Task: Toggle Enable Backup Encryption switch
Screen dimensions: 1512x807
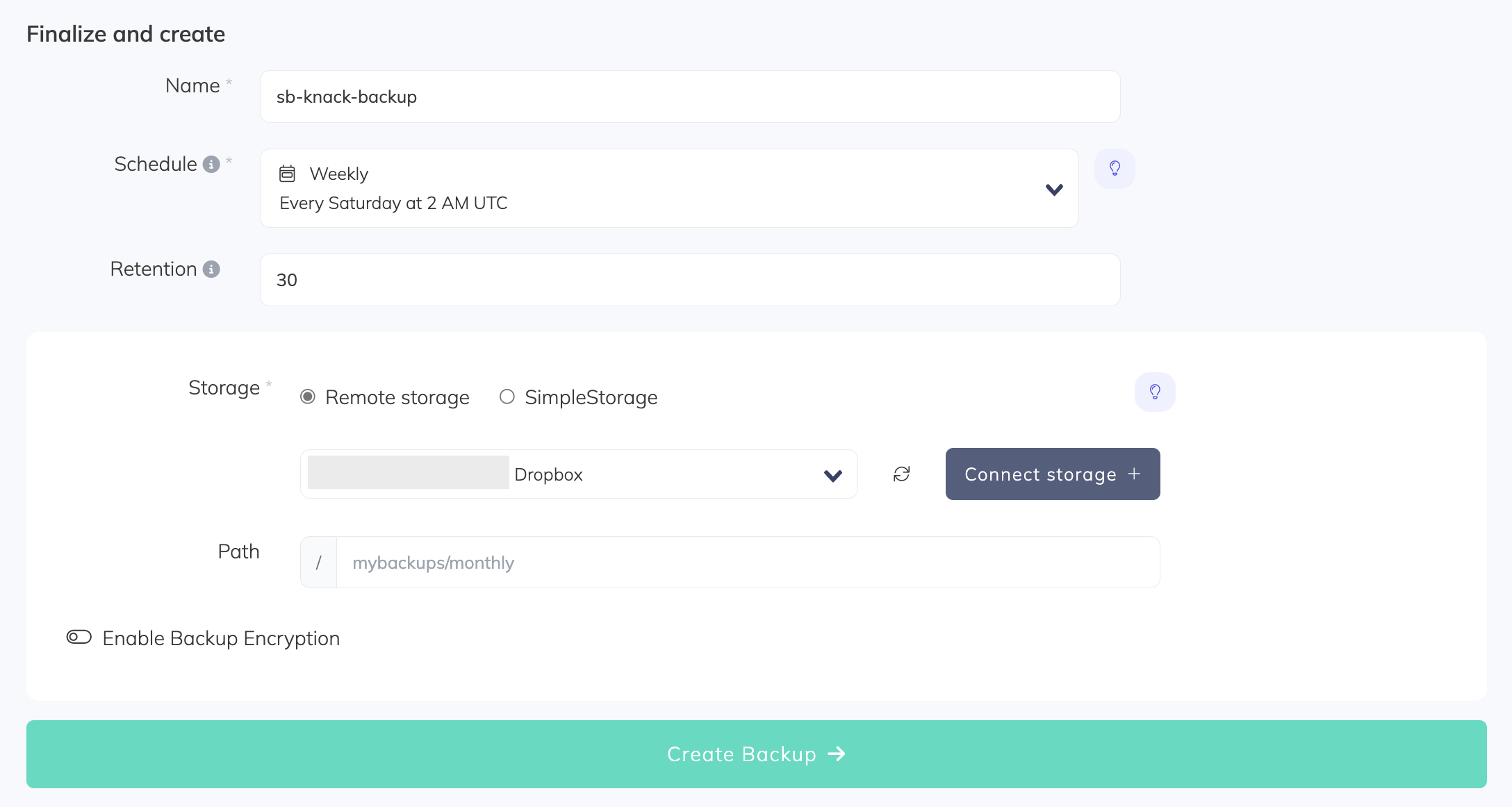Action: click(x=79, y=636)
